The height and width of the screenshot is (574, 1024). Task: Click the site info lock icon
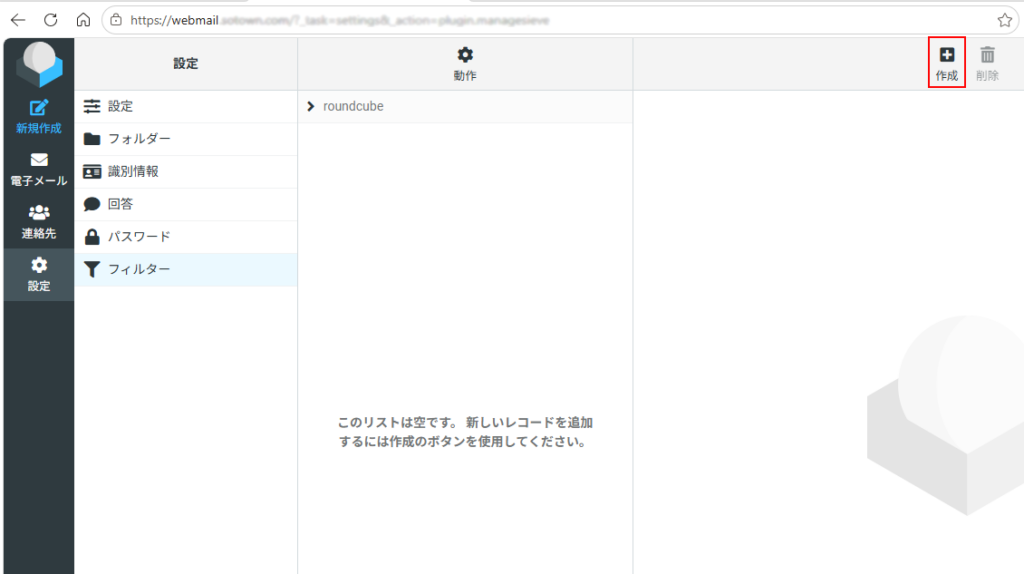[116, 20]
